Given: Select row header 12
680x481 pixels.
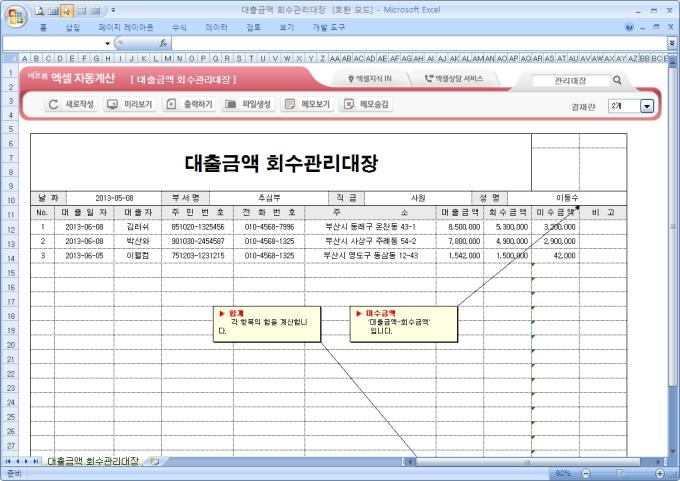Looking at the screenshot, I should [x=11, y=229].
